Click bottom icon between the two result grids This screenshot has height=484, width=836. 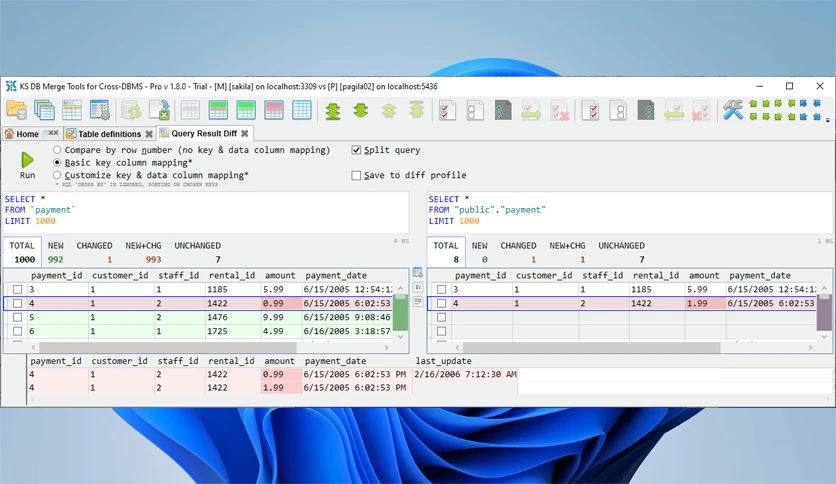coord(418,302)
